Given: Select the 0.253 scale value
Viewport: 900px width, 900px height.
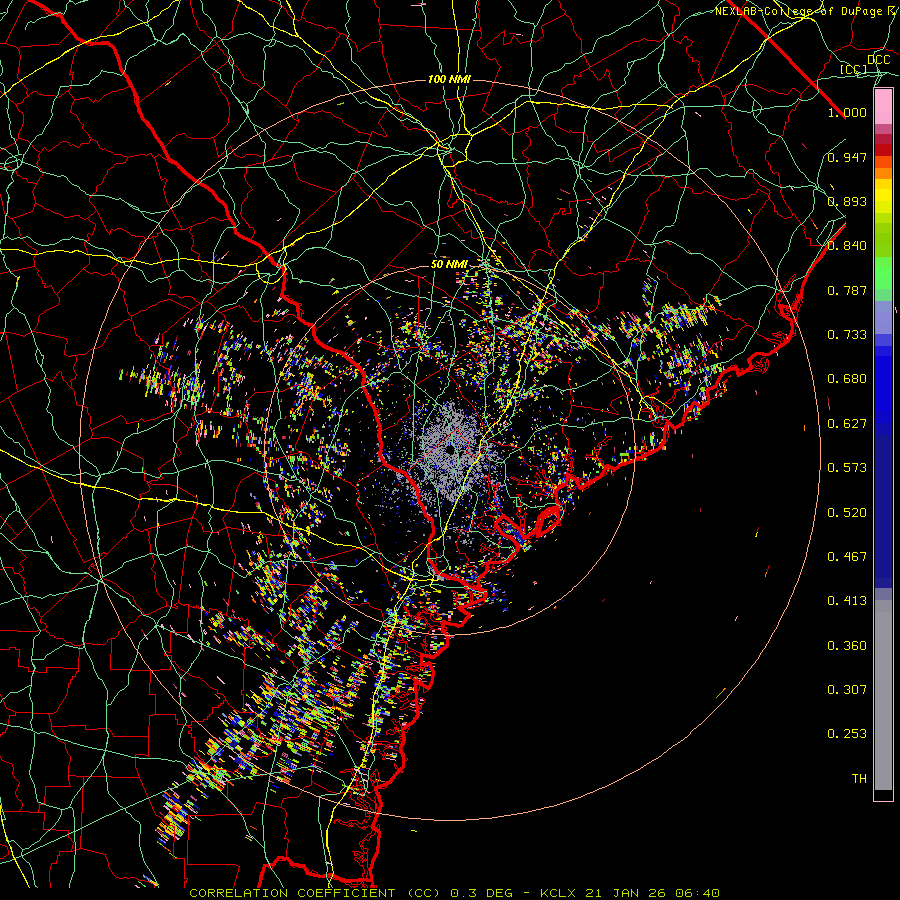Looking at the screenshot, I should (847, 734).
